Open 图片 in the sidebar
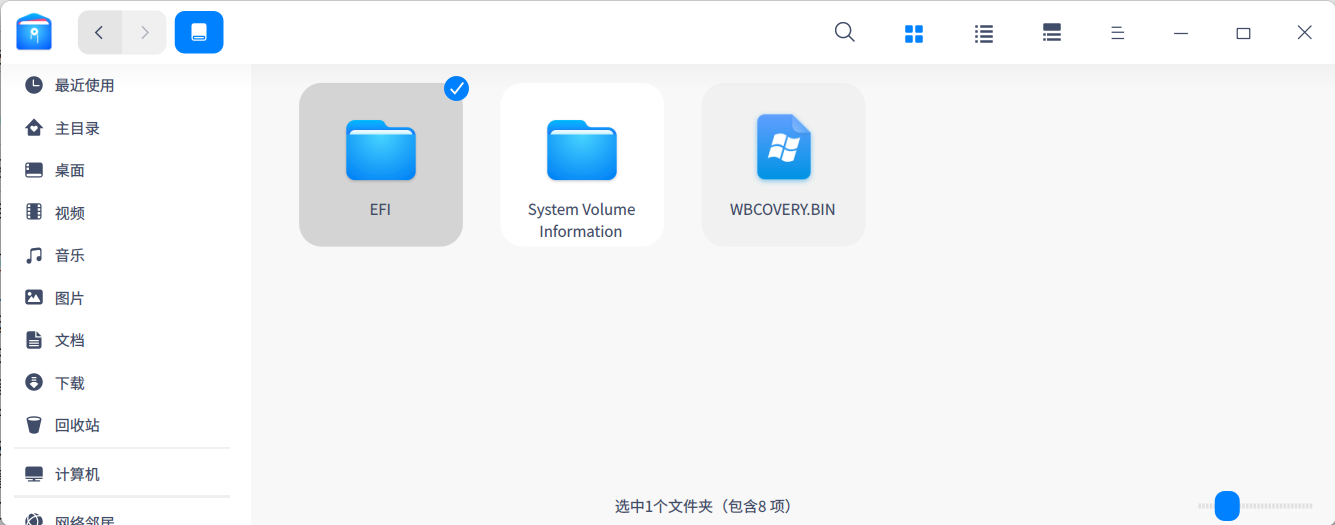 [x=69, y=298]
